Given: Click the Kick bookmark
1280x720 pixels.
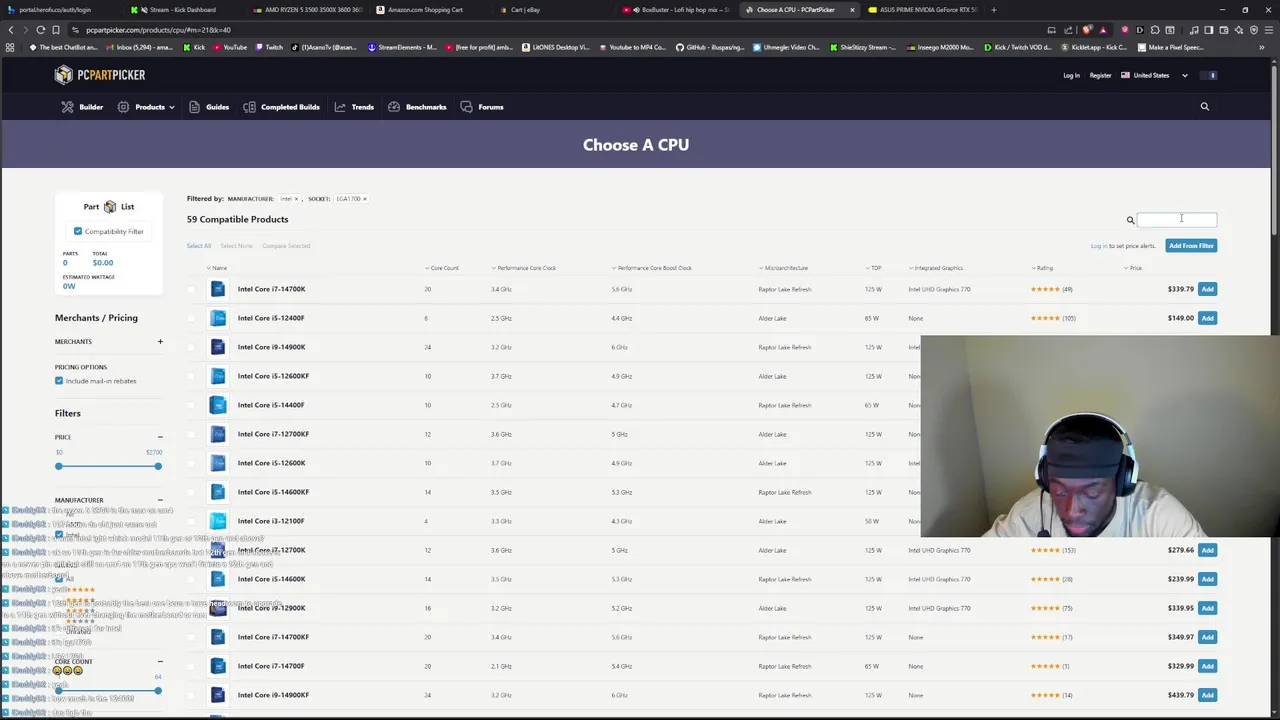Looking at the screenshot, I should click(x=193, y=47).
